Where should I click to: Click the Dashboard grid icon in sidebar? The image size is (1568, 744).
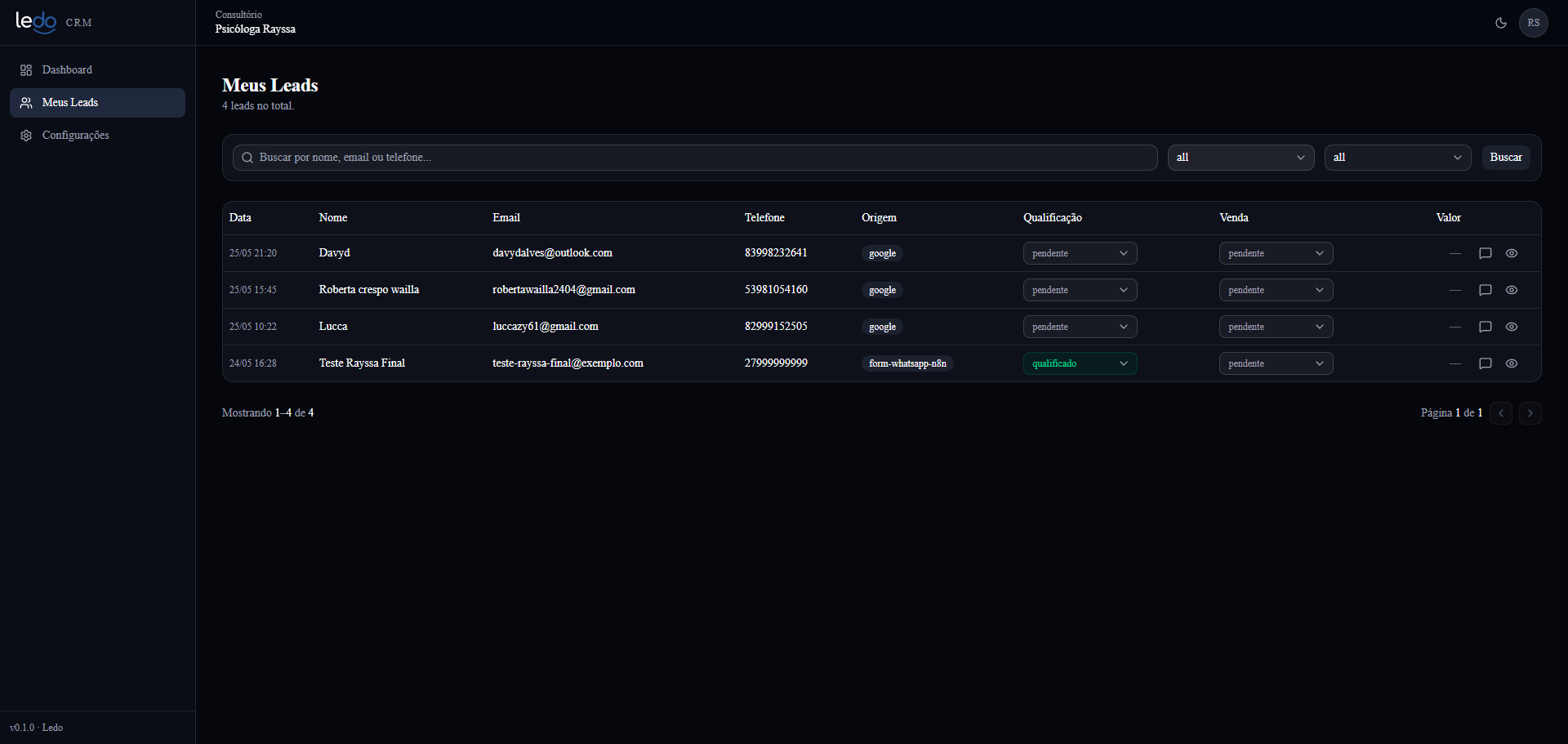coord(26,70)
